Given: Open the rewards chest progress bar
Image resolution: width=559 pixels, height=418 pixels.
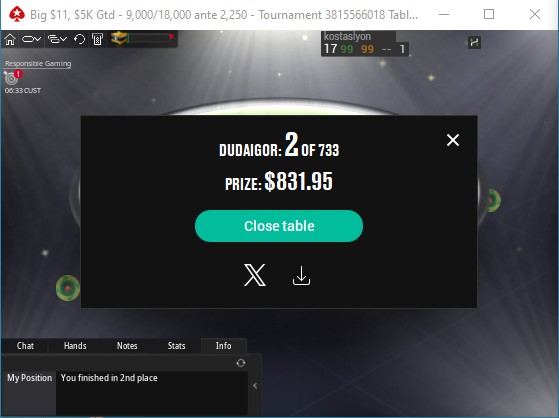Looking at the screenshot, I should point(142,39).
